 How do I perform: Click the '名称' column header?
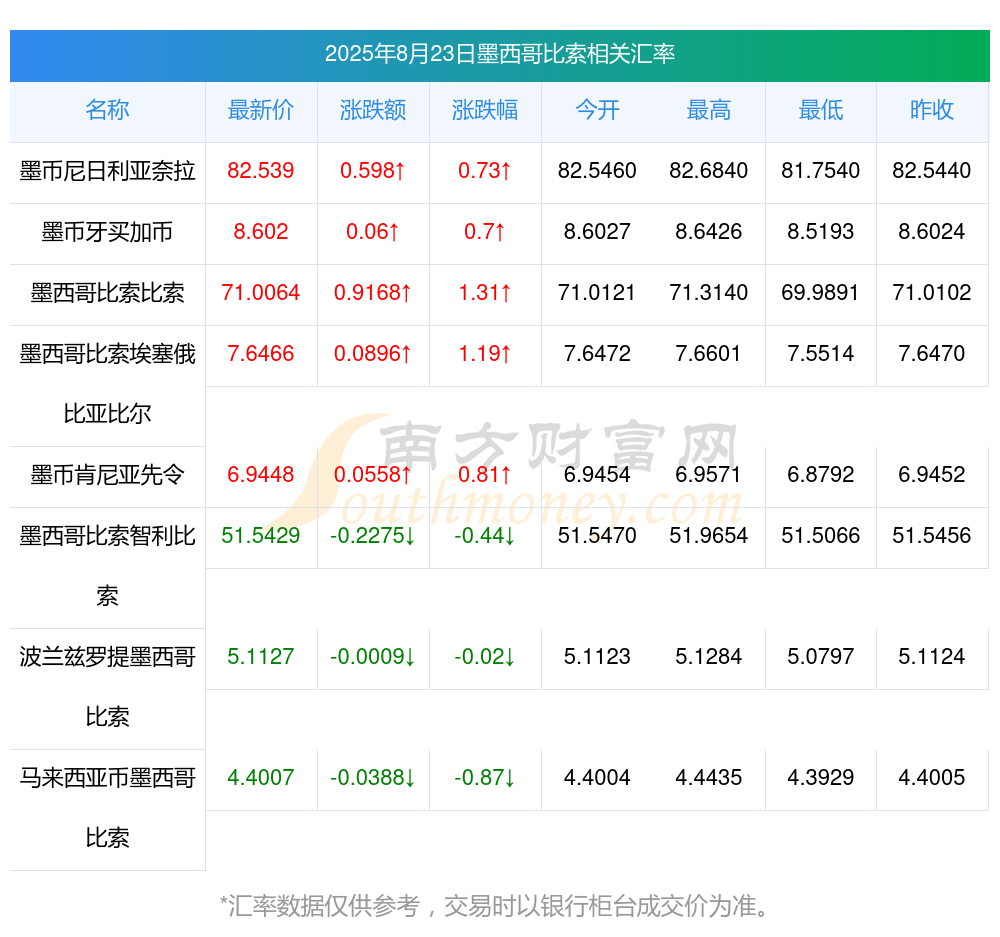[x=107, y=110]
